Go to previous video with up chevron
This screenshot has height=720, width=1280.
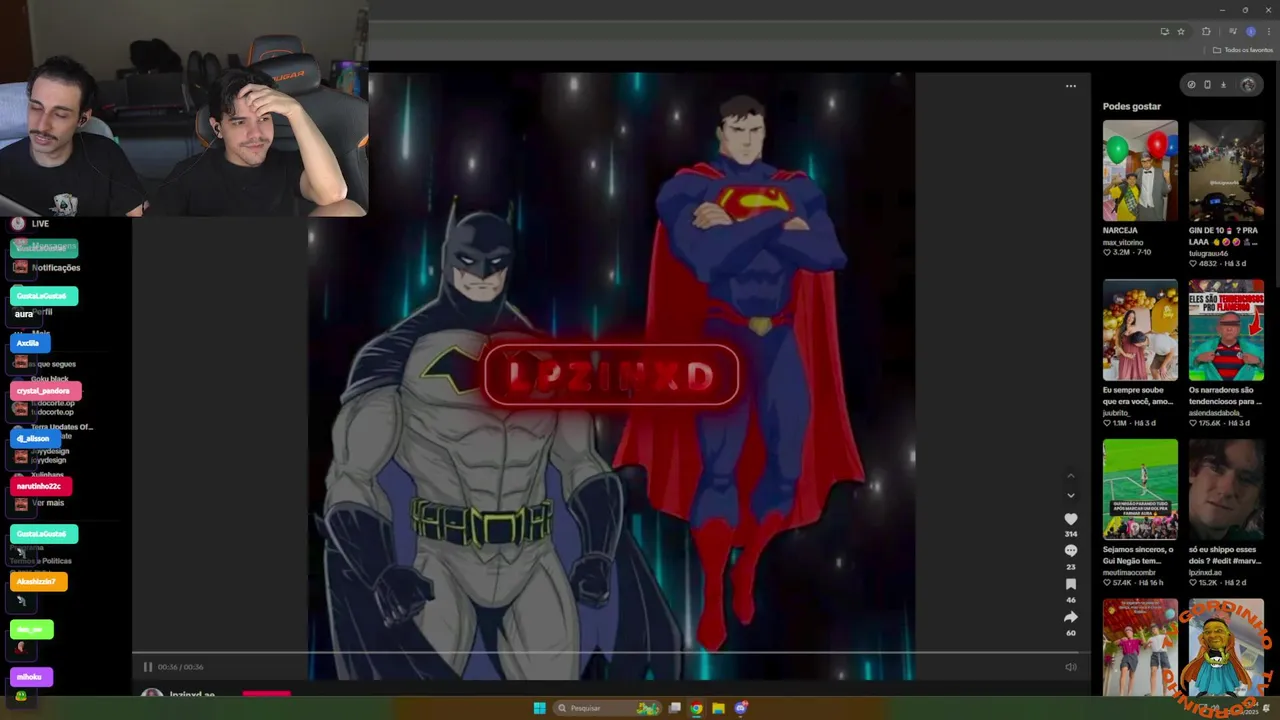click(1070, 476)
